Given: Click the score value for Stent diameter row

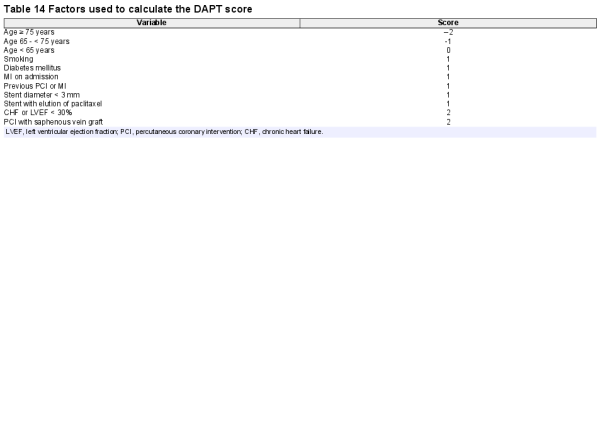Looking at the screenshot, I should (x=448, y=95).
